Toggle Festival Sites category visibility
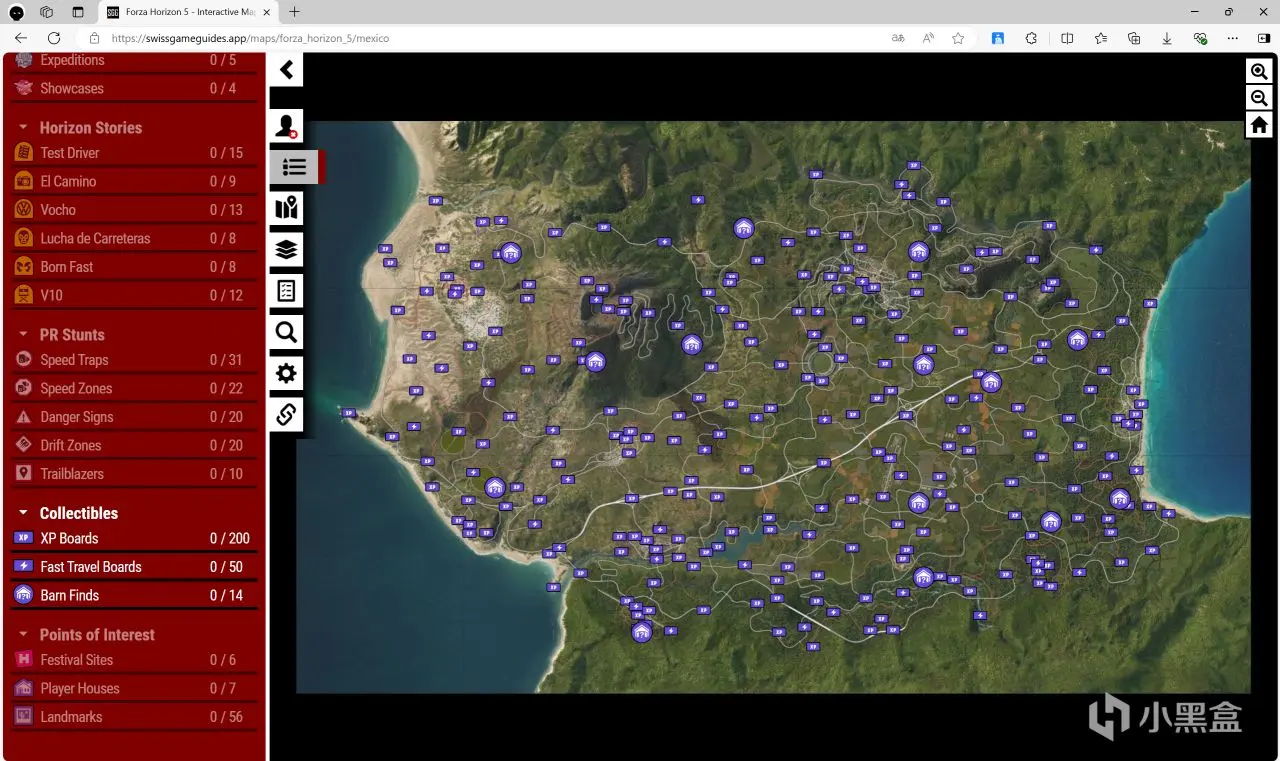The image size is (1280, 761). click(x=134, y=660)
